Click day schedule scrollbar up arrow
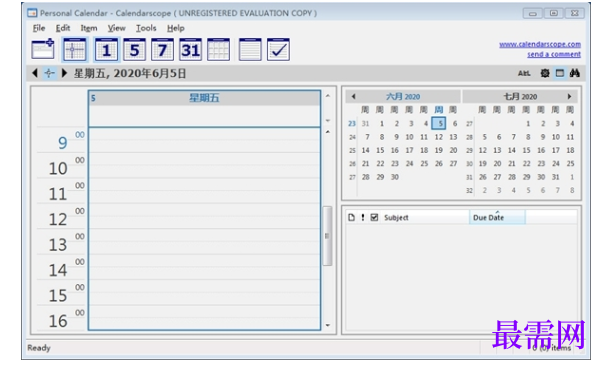This screenshot has height=366, width=604. 328,132
